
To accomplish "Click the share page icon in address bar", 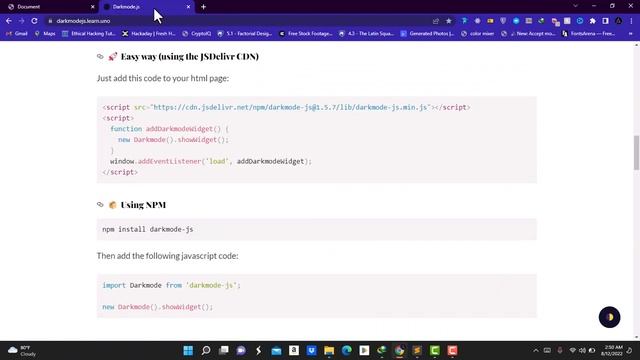I will [x=436, y=21].
